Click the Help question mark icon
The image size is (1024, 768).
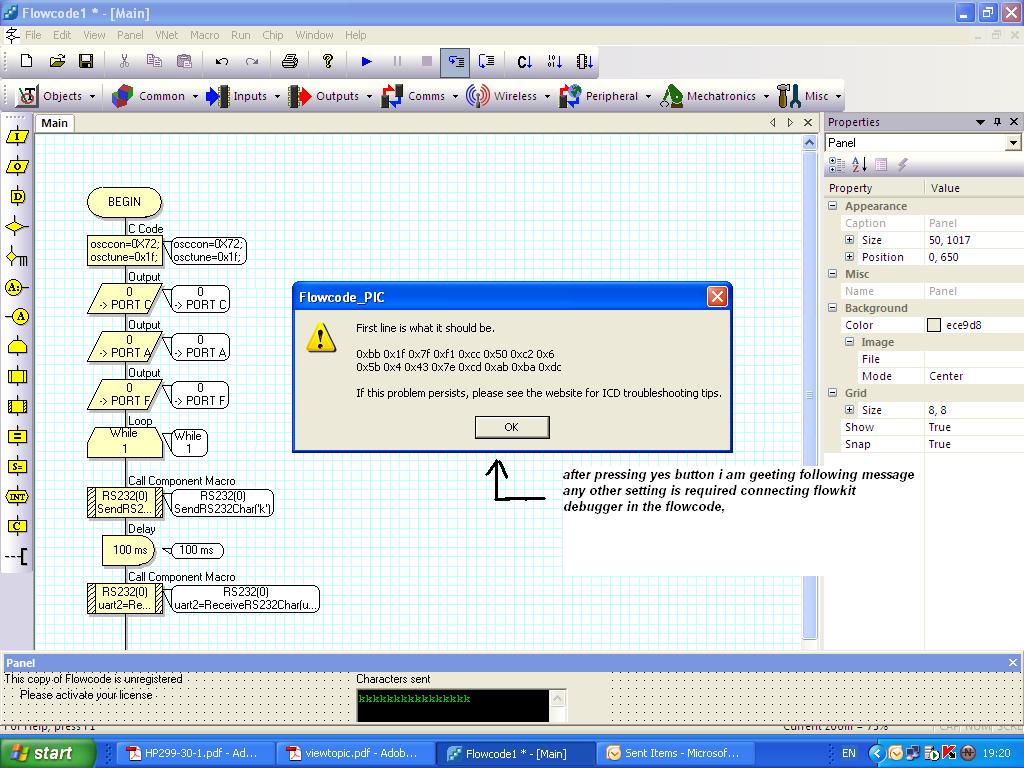click(328, 61)
